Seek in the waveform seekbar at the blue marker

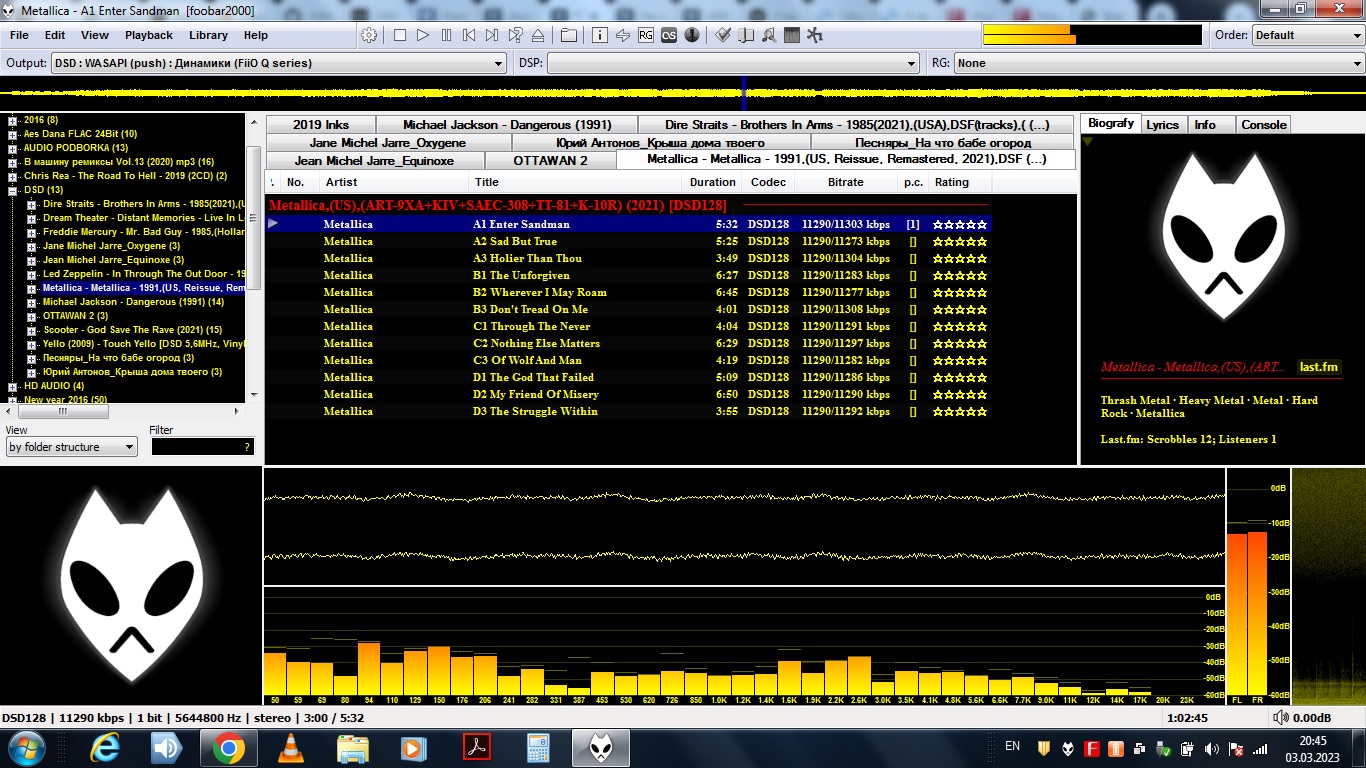pos(743,92)
